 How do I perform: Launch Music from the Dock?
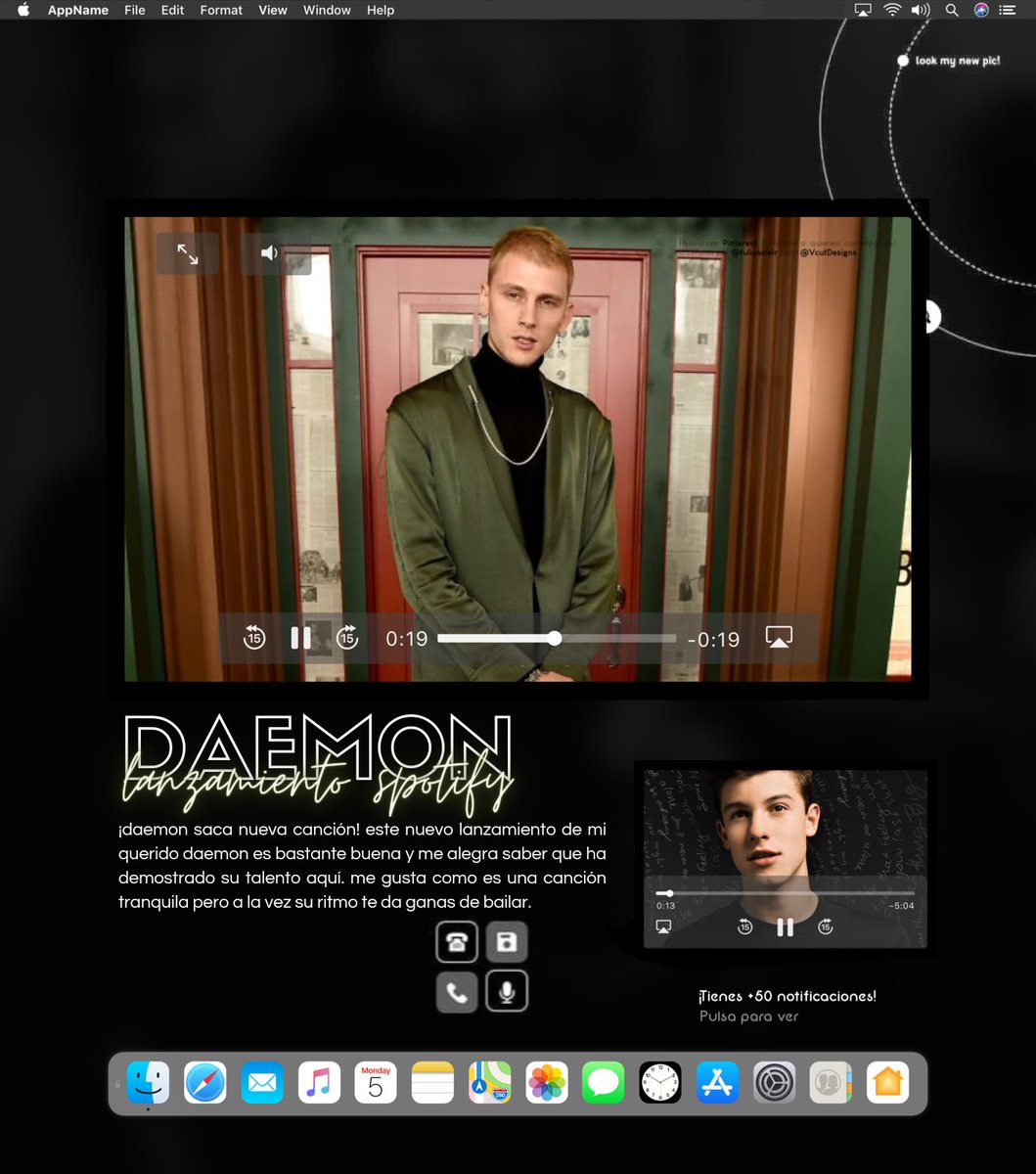(319, 1083)
